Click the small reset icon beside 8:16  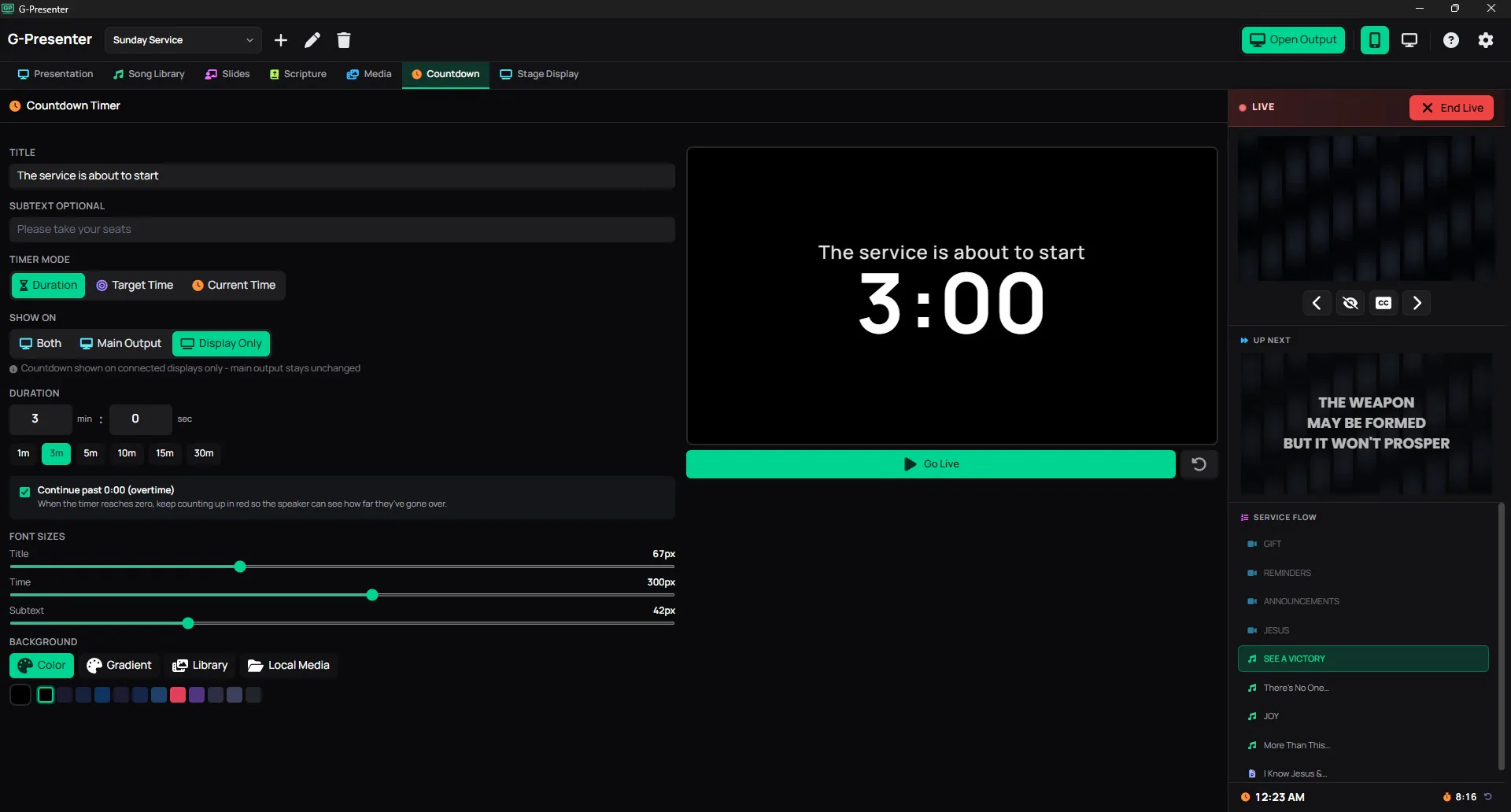[1488, 797]
